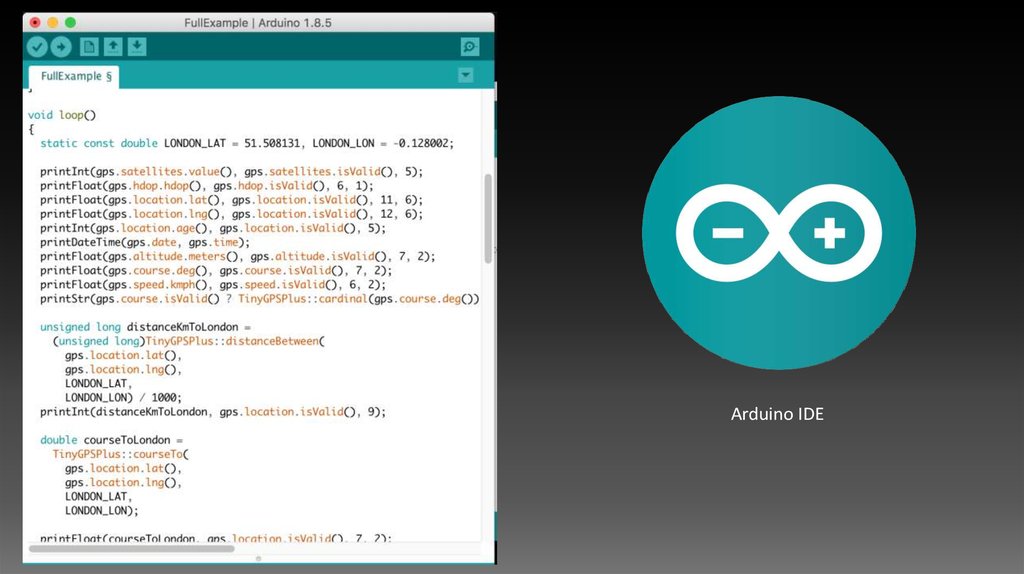Click the Verify checkmark button
This screenshot has width=1024, height=574.
coord(37,46)
